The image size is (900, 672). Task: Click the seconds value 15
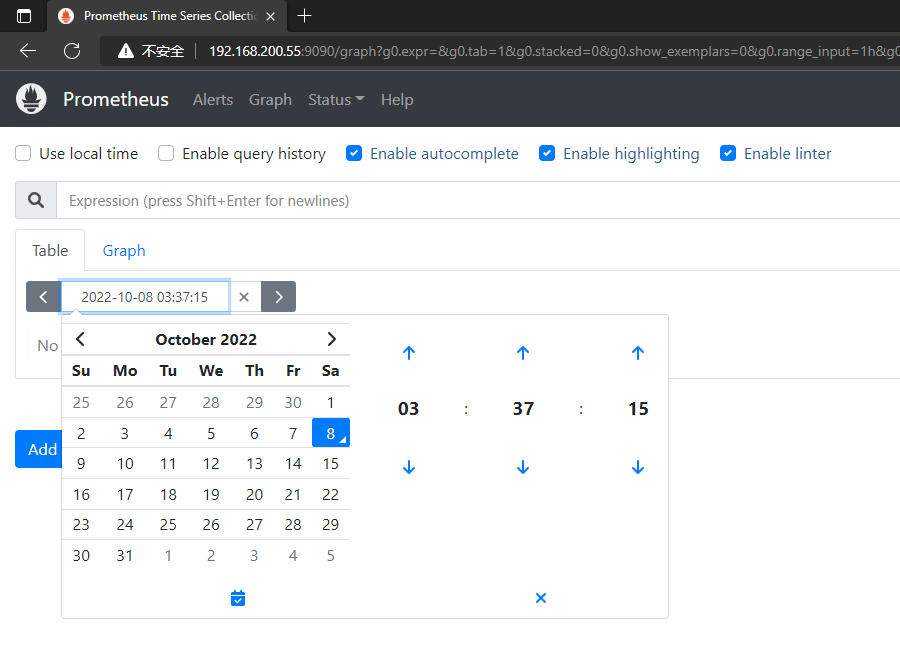638,409
